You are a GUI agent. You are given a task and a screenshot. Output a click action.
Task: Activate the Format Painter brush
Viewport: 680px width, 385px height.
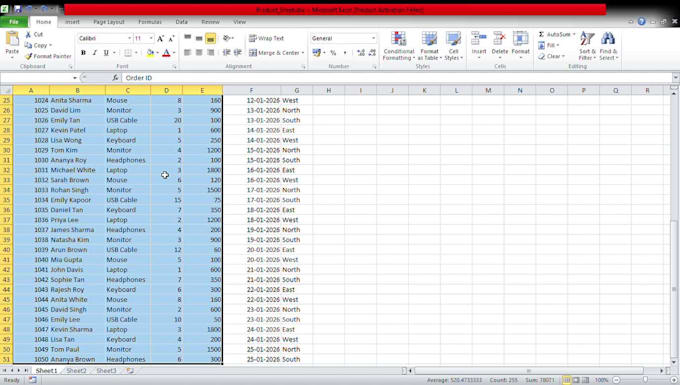coord(29,56)
